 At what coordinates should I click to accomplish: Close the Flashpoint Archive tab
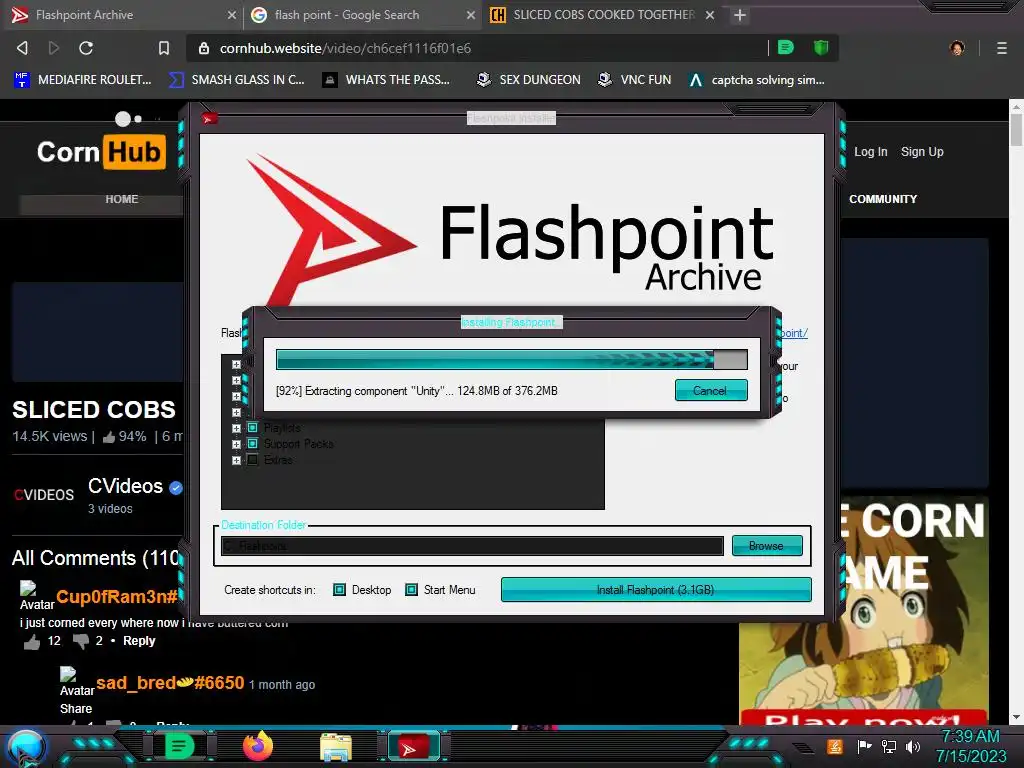coord(231,14)
